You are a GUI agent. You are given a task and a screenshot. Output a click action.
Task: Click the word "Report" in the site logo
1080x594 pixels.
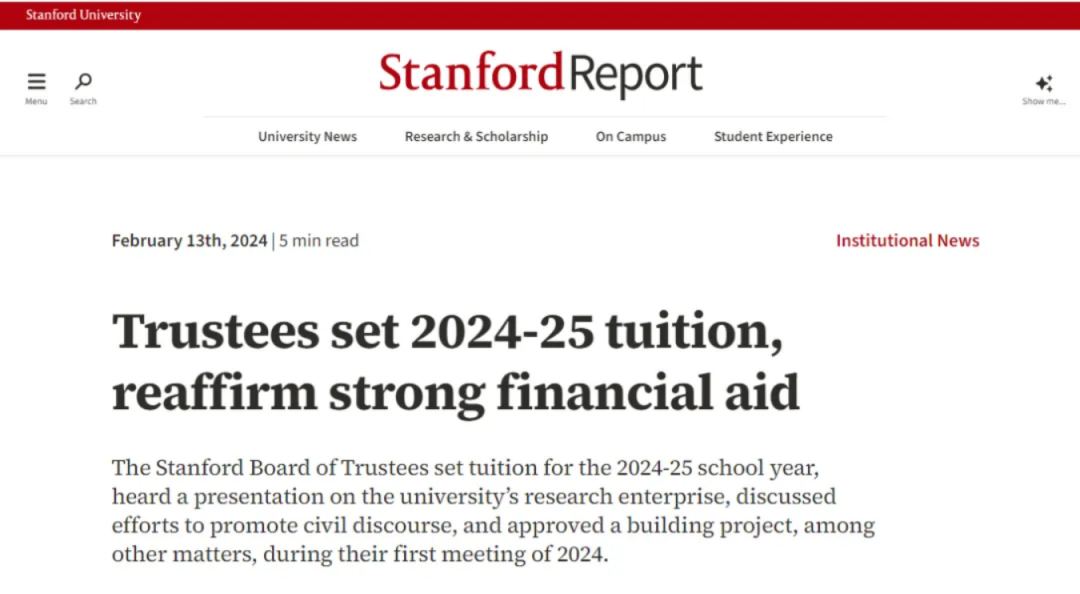point(636,75)
